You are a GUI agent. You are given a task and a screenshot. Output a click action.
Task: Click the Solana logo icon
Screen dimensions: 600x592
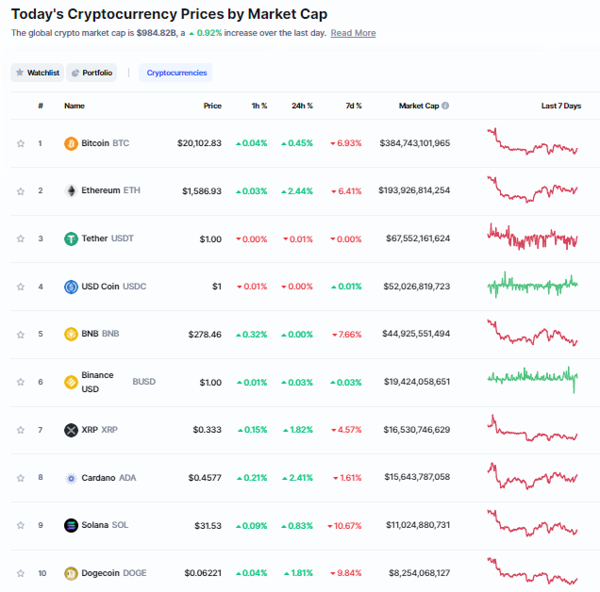click(71, 525)
